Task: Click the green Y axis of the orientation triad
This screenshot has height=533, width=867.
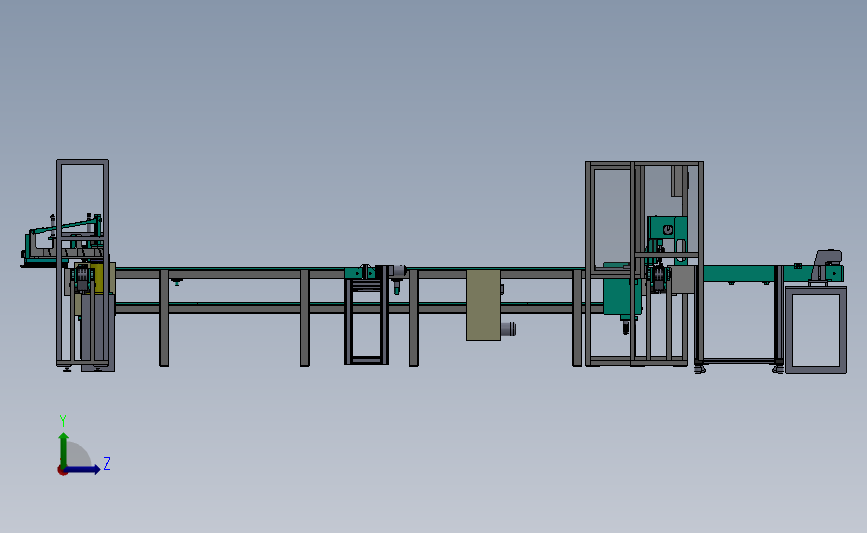Action: (x=64, y=450)
